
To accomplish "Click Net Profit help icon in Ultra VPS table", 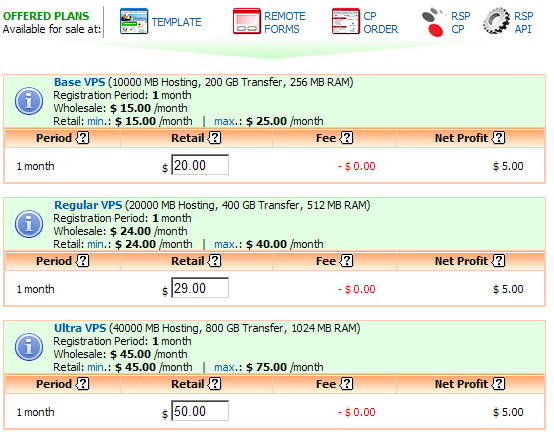I will click(499, 383).
